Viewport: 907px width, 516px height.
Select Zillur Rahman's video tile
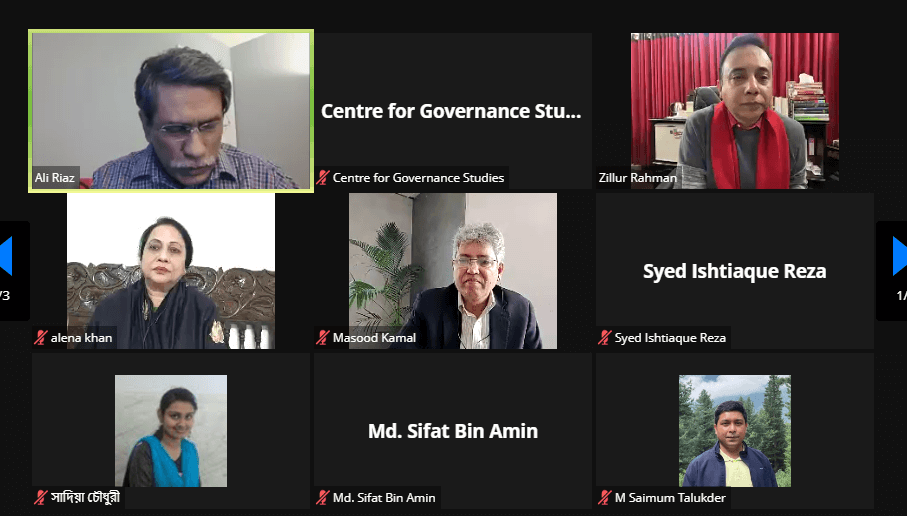735,110
